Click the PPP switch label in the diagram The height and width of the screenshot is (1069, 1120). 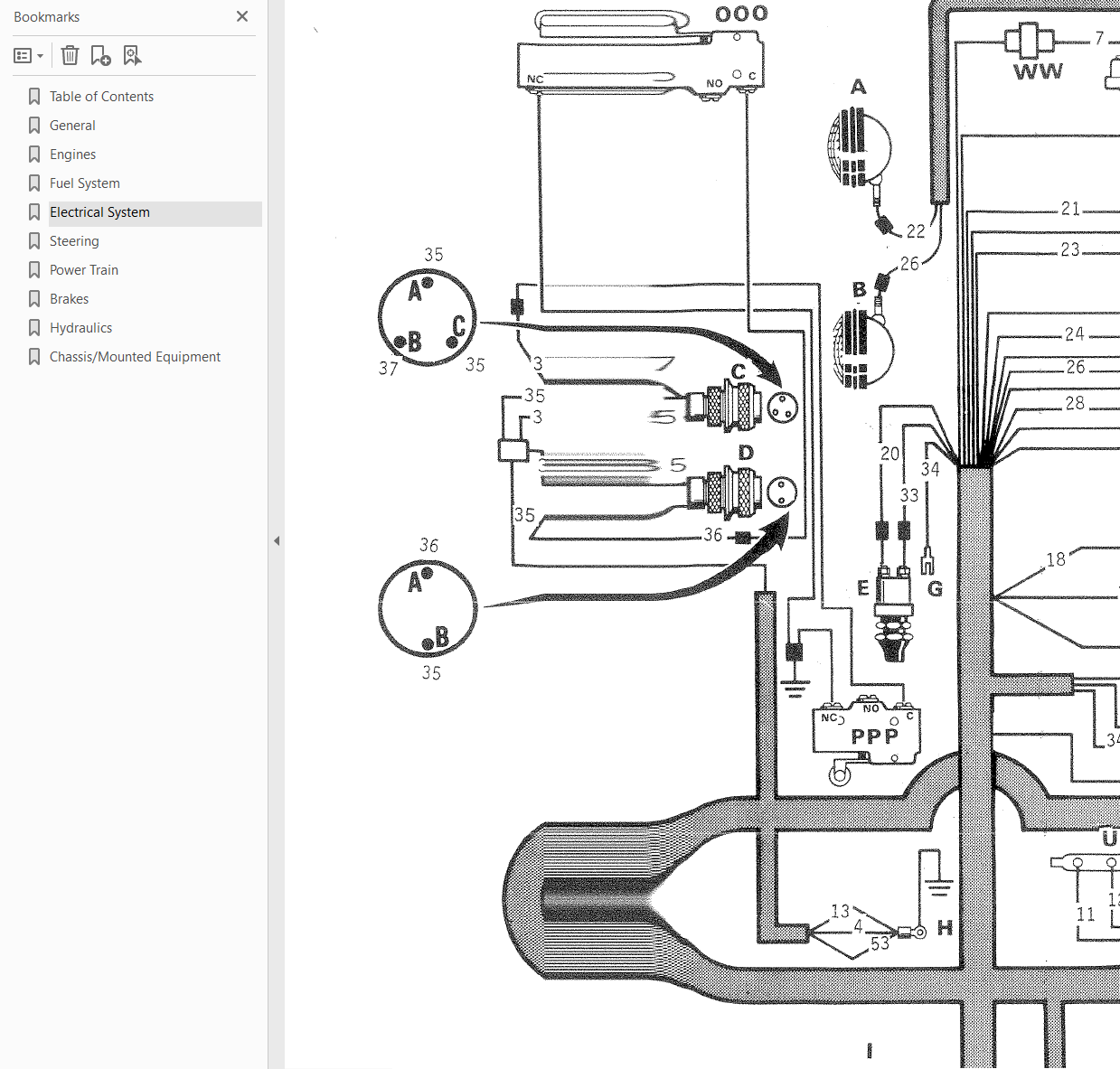point(874,736)
